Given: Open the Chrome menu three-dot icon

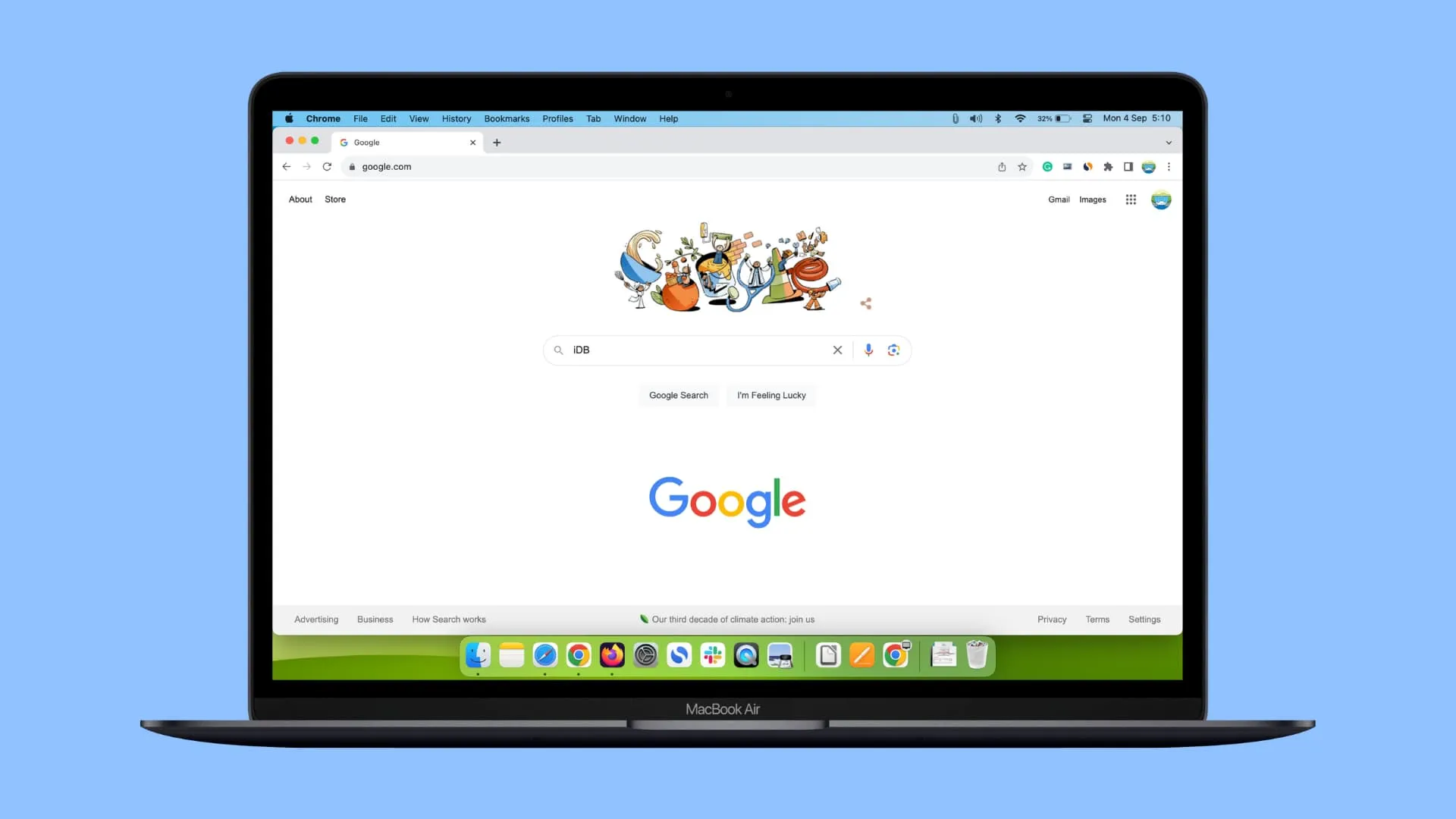Looking at the screenshot, I should 1169,167.
